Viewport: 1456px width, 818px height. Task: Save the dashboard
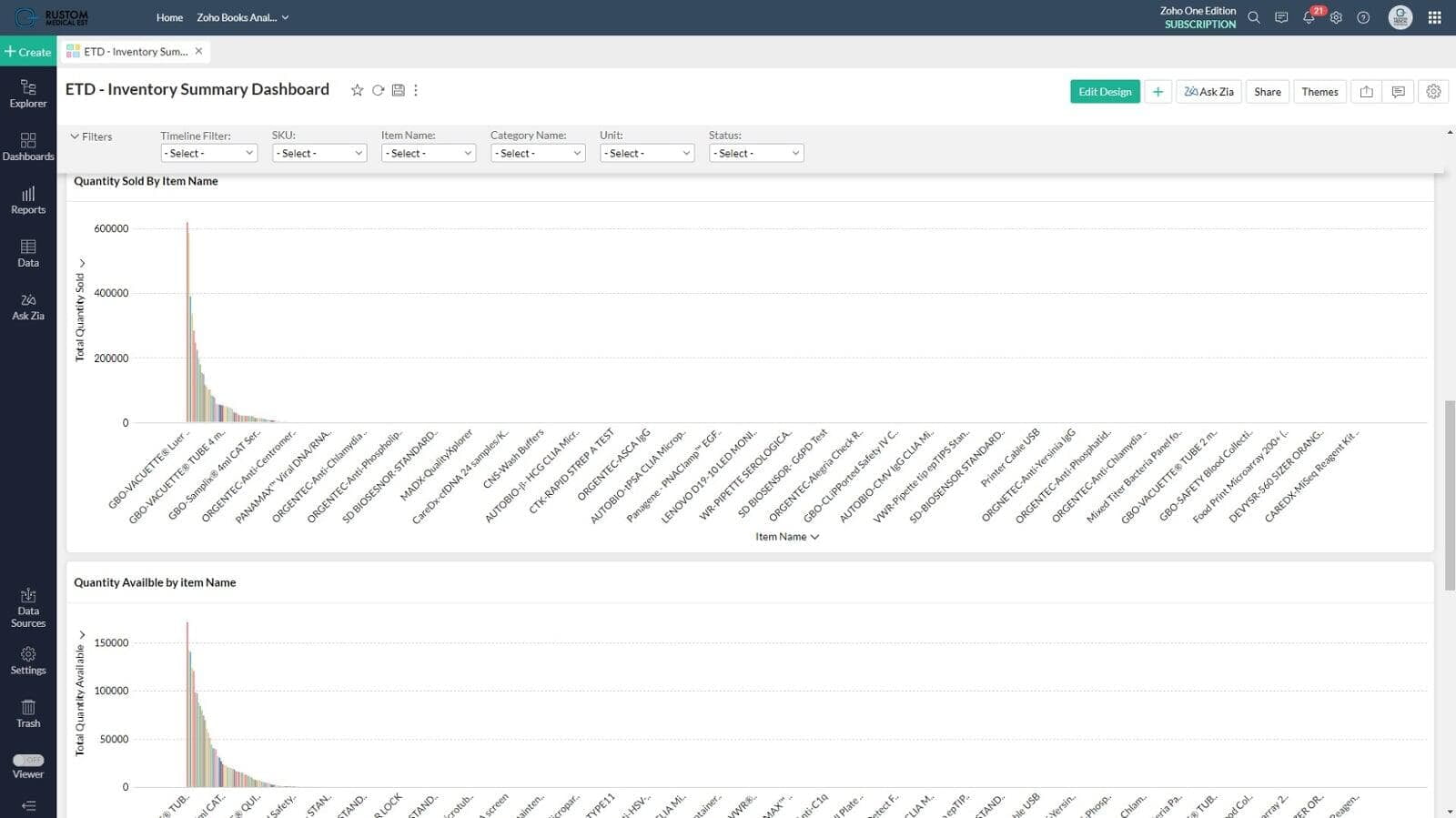tap(398, 90)
